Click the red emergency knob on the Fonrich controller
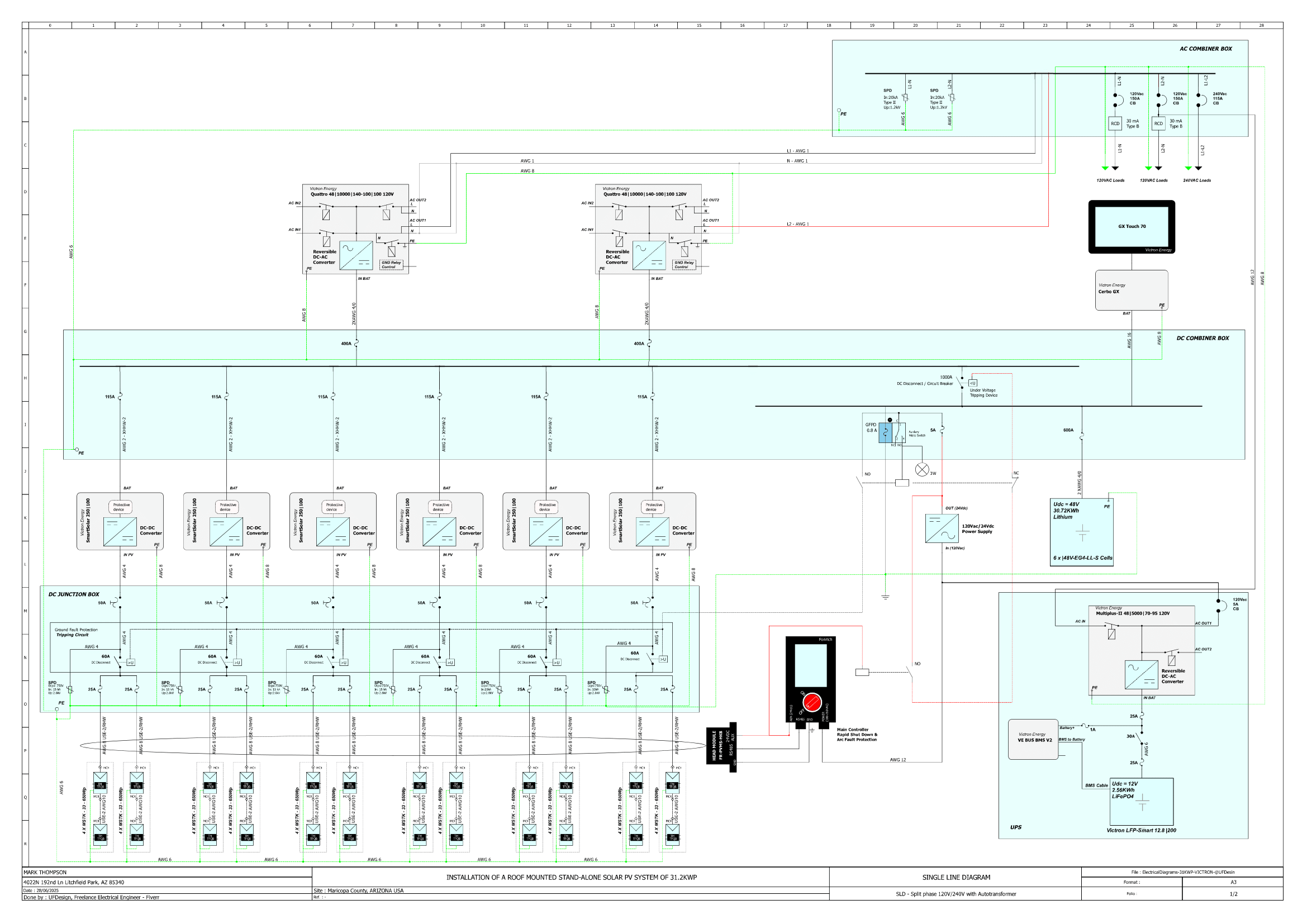Image resolution: width=1307 pixels, height=924 pixels. (812, 702)
